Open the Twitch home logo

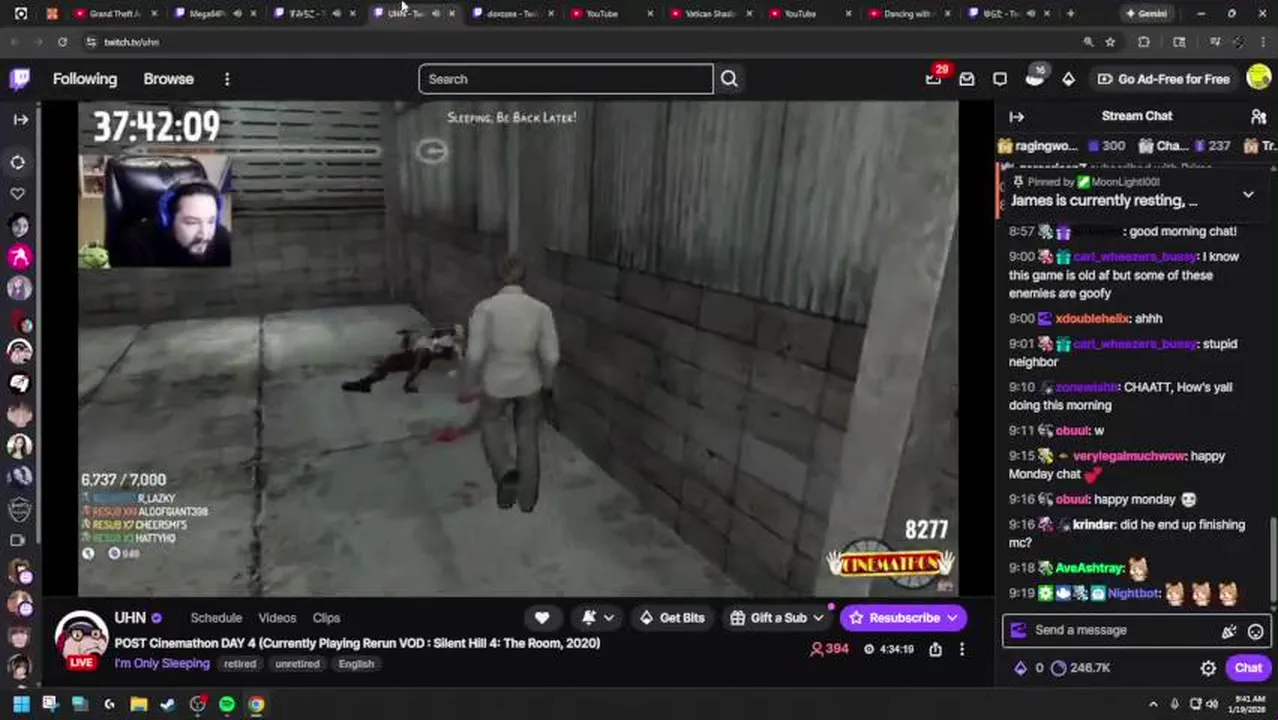(20, 79)
